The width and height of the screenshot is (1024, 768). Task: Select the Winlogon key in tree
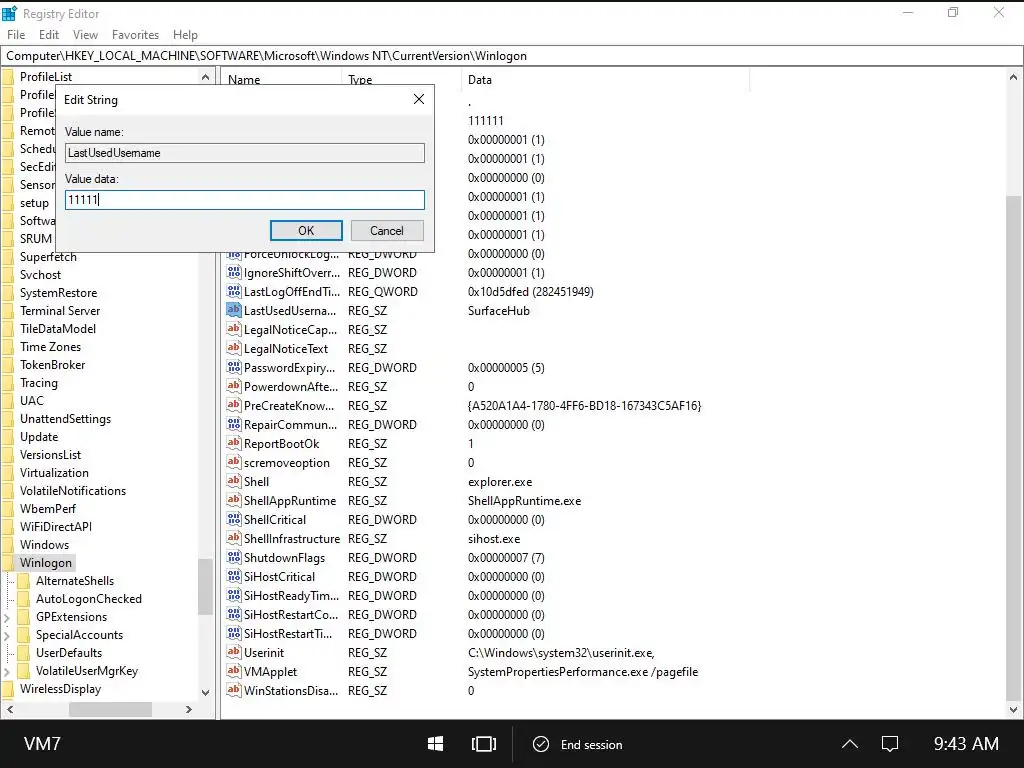click(x=46, y=563)
